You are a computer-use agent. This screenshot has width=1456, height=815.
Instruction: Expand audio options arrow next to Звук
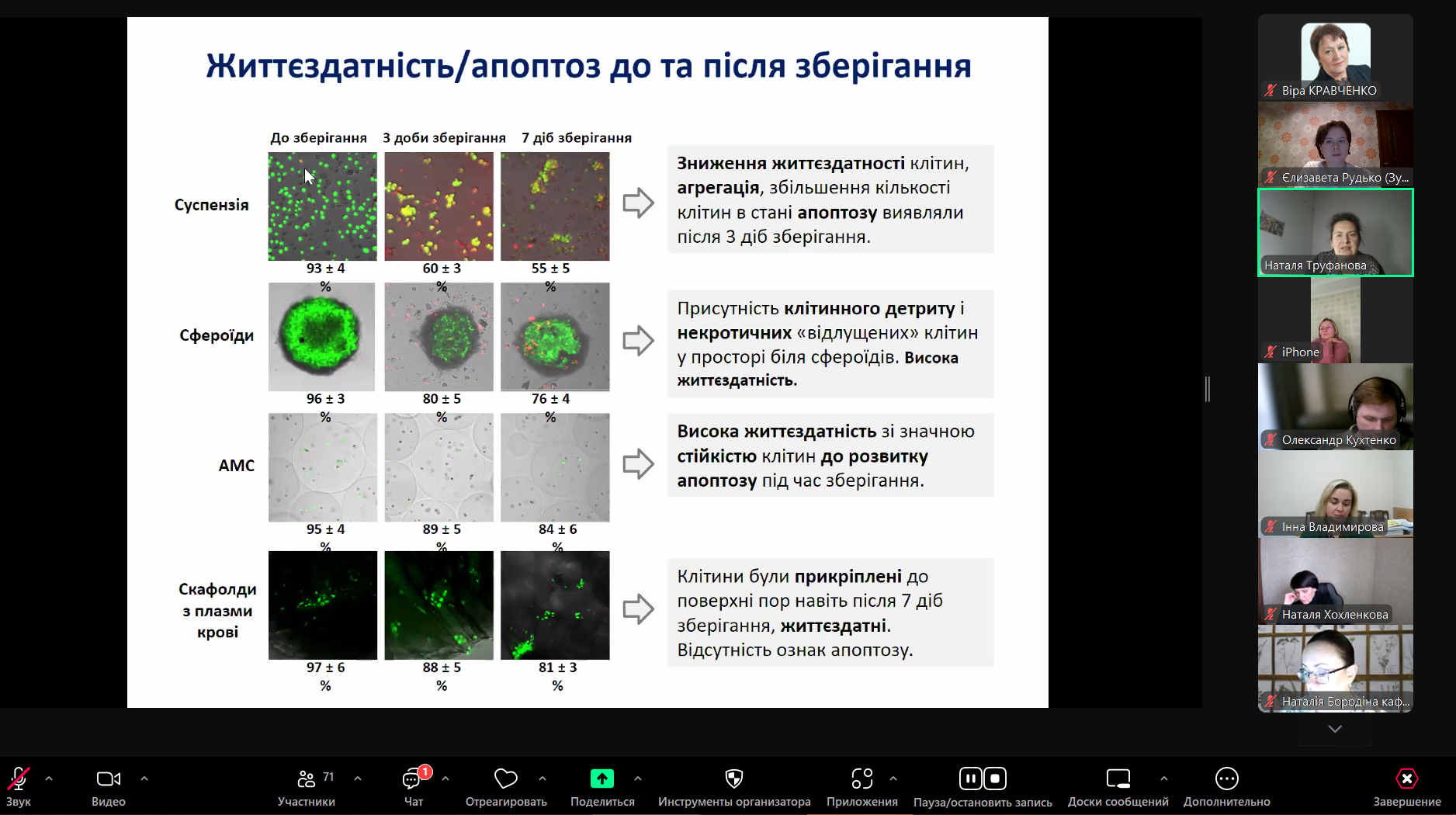(49, 778)
